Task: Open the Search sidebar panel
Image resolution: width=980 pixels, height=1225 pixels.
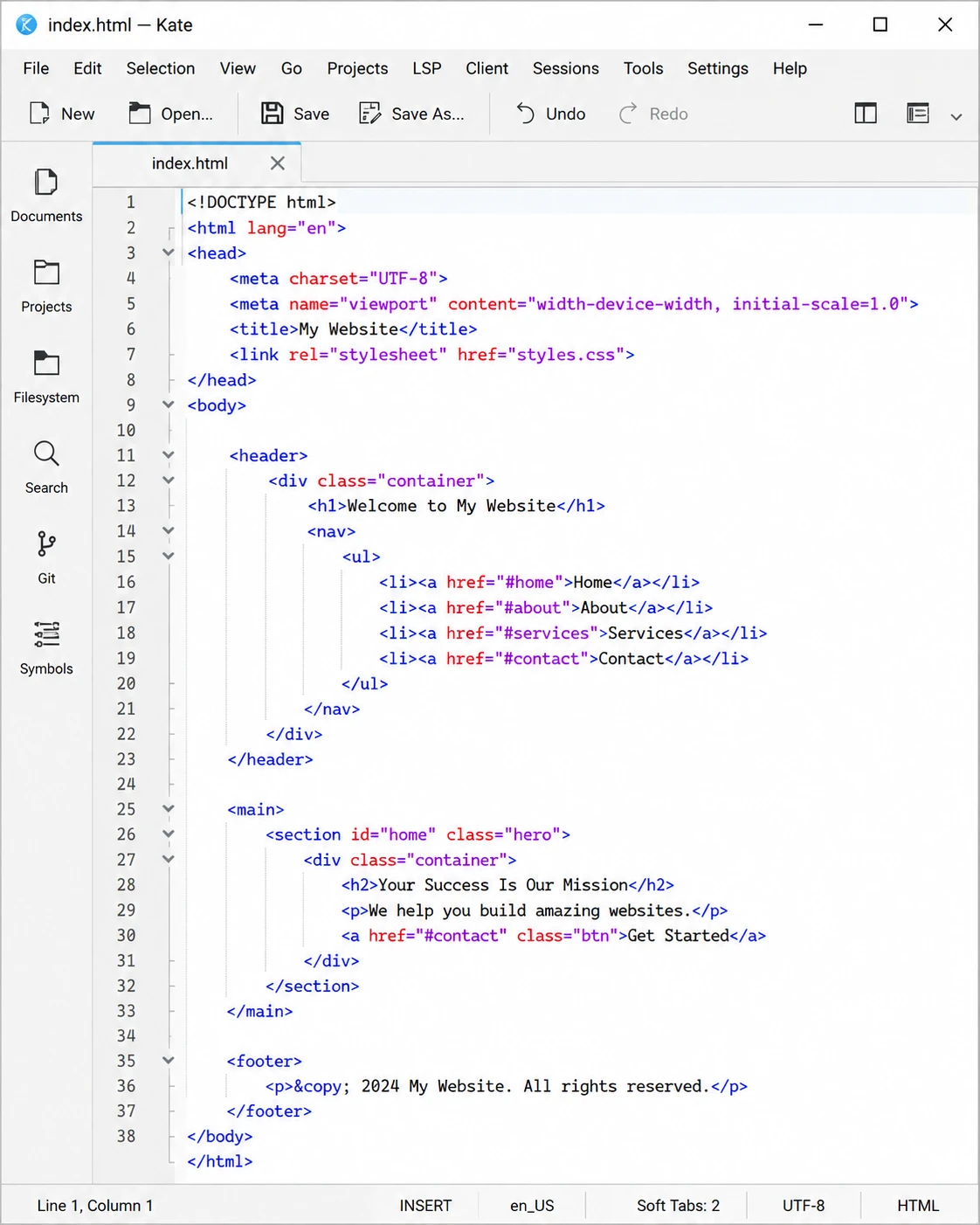Action: [46, 467]
